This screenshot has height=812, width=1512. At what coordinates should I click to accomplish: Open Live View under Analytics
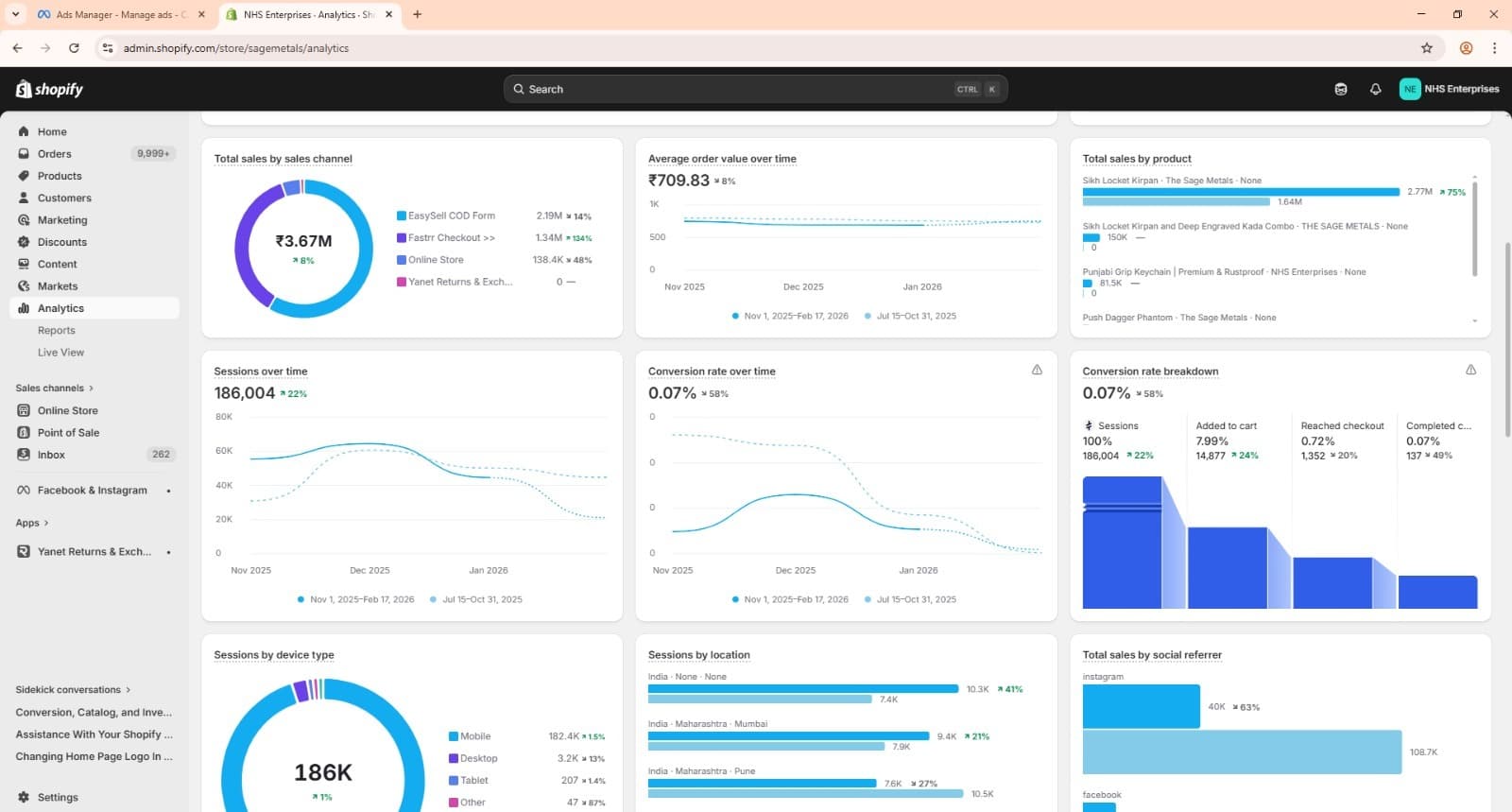60,352
